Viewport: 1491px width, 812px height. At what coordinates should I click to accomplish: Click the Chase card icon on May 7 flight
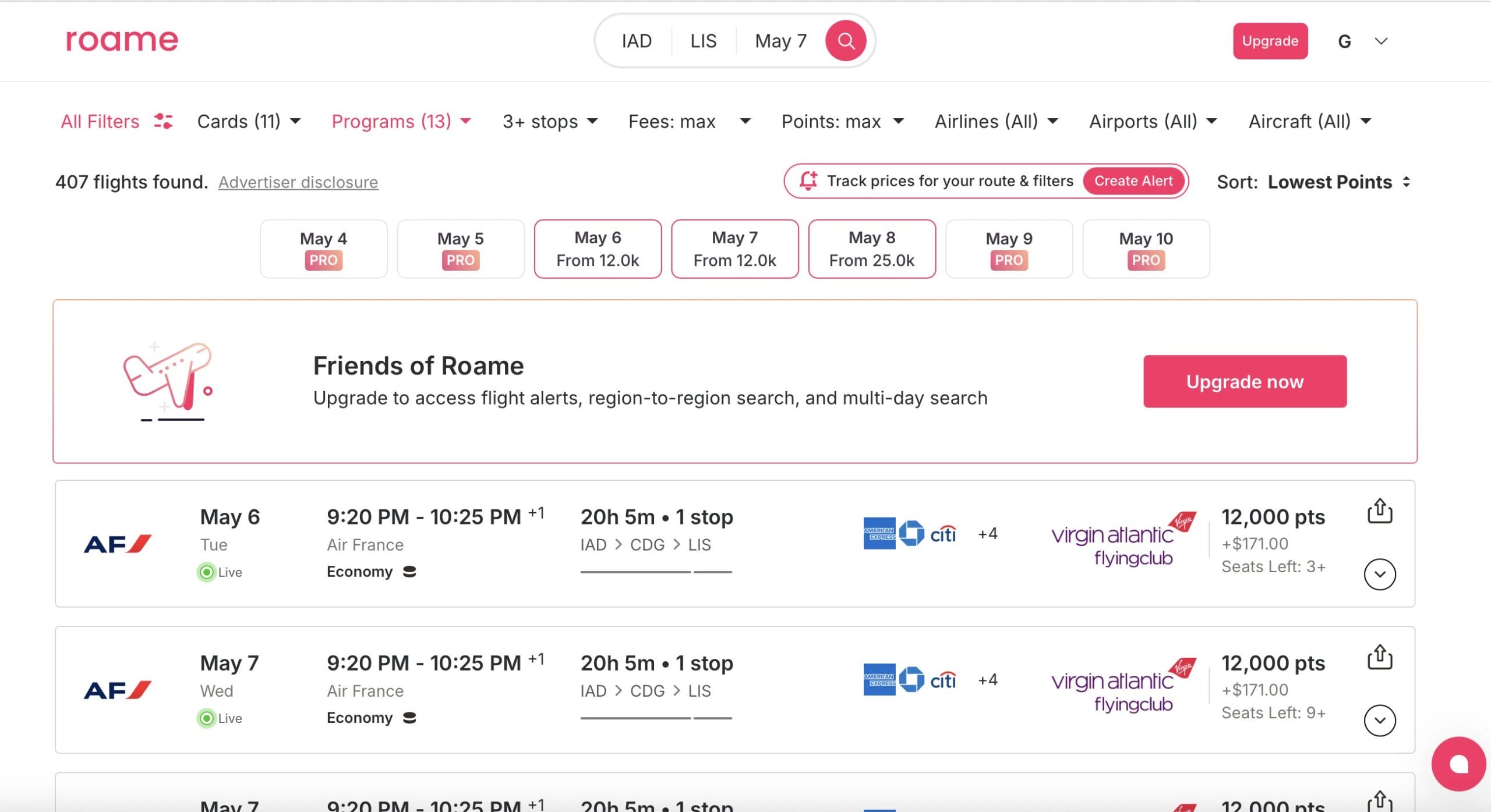point(911,679)
